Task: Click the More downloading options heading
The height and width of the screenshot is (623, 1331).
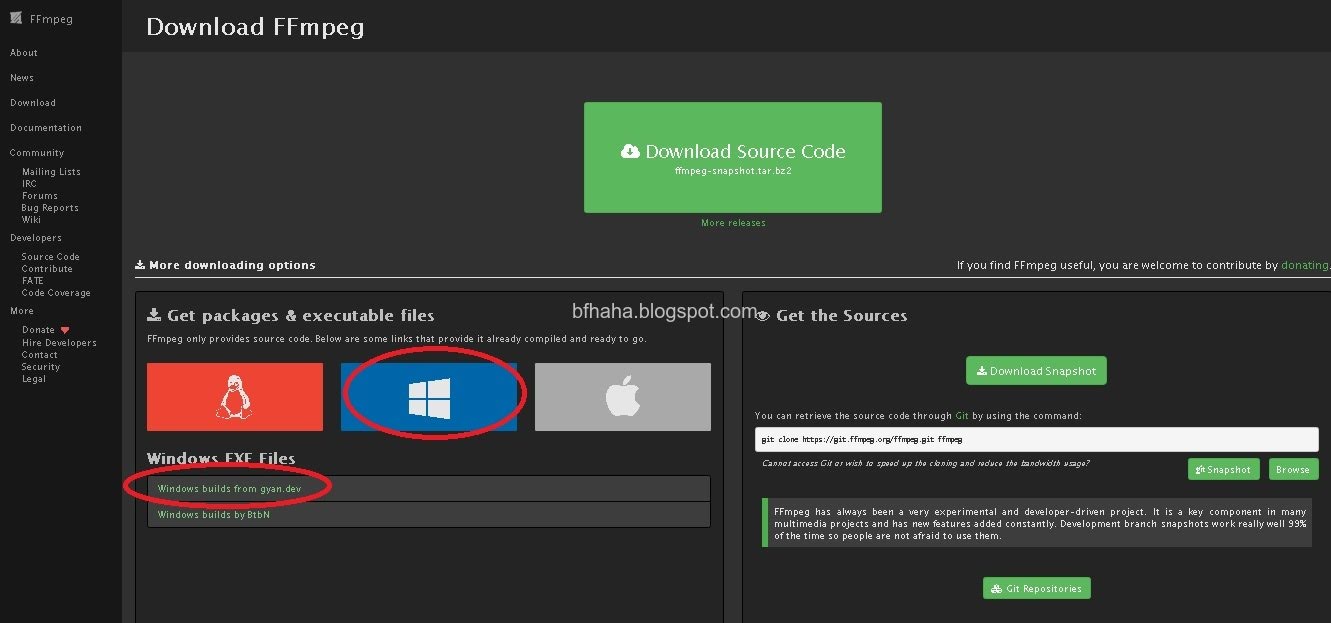Action: tap(225, 265)
